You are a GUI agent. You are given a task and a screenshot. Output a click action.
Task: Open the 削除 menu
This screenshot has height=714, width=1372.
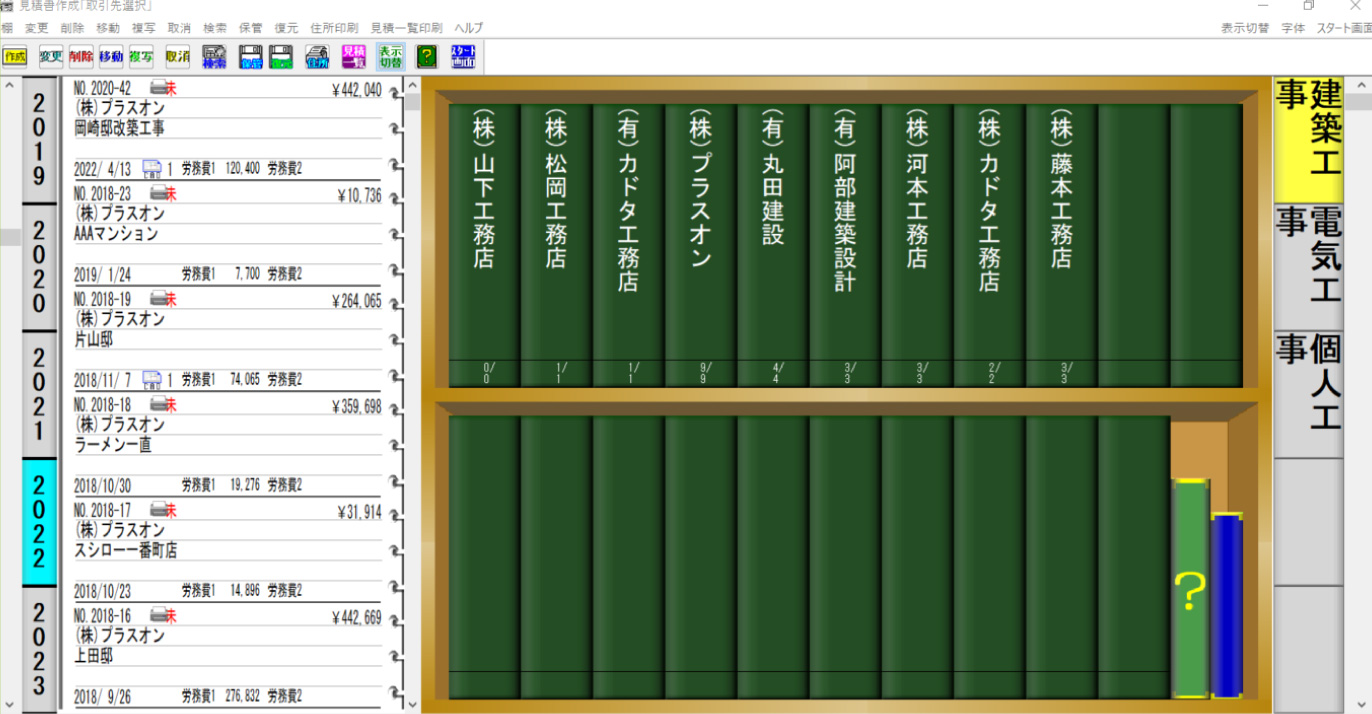point(73,28)
